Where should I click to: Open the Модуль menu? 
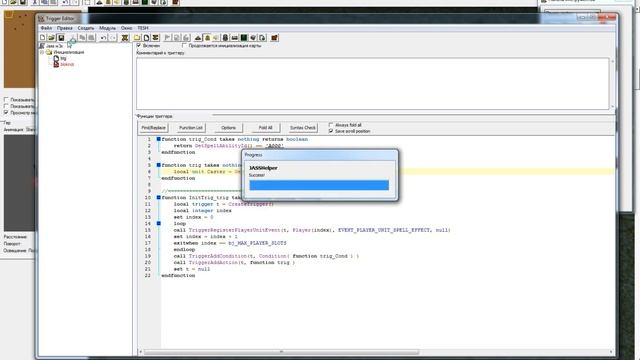tap(107, 28)
